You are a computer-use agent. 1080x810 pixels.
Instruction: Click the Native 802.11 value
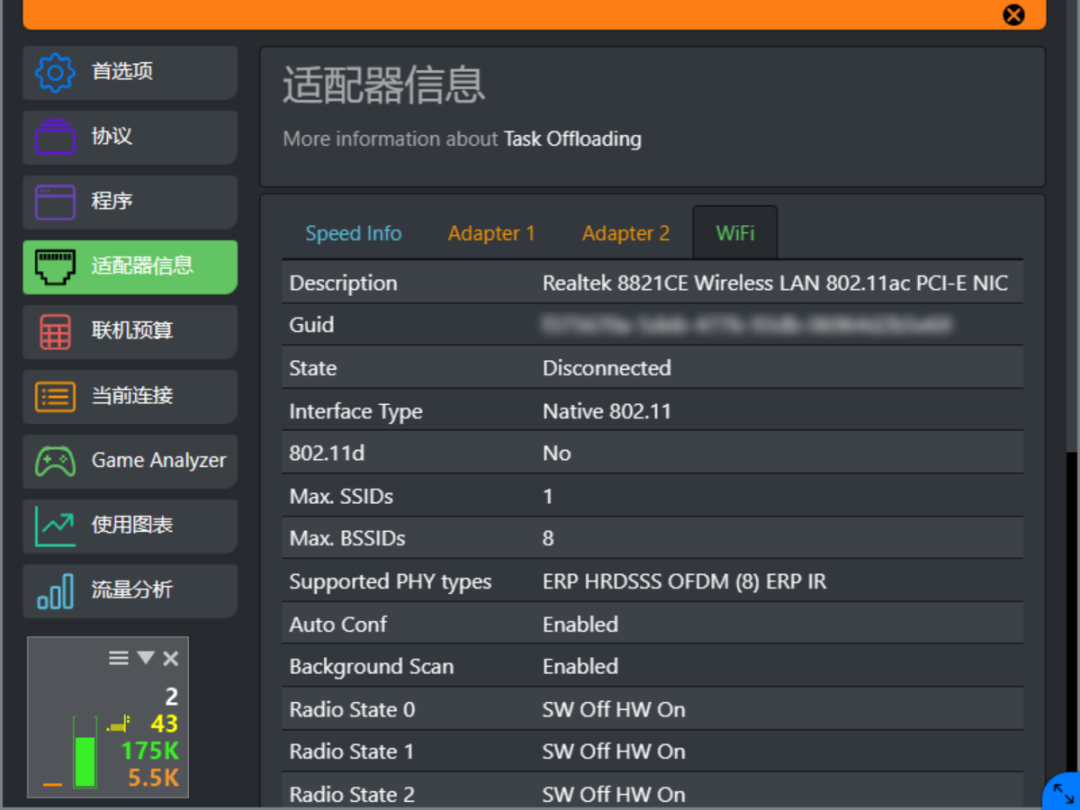coord(607,412)
